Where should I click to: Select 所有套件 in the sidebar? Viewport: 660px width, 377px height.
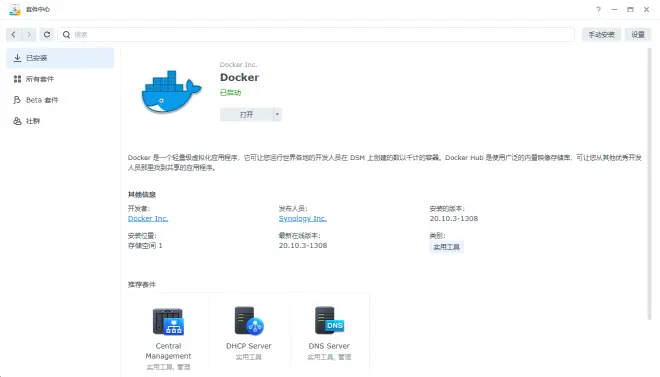[60, 79]
